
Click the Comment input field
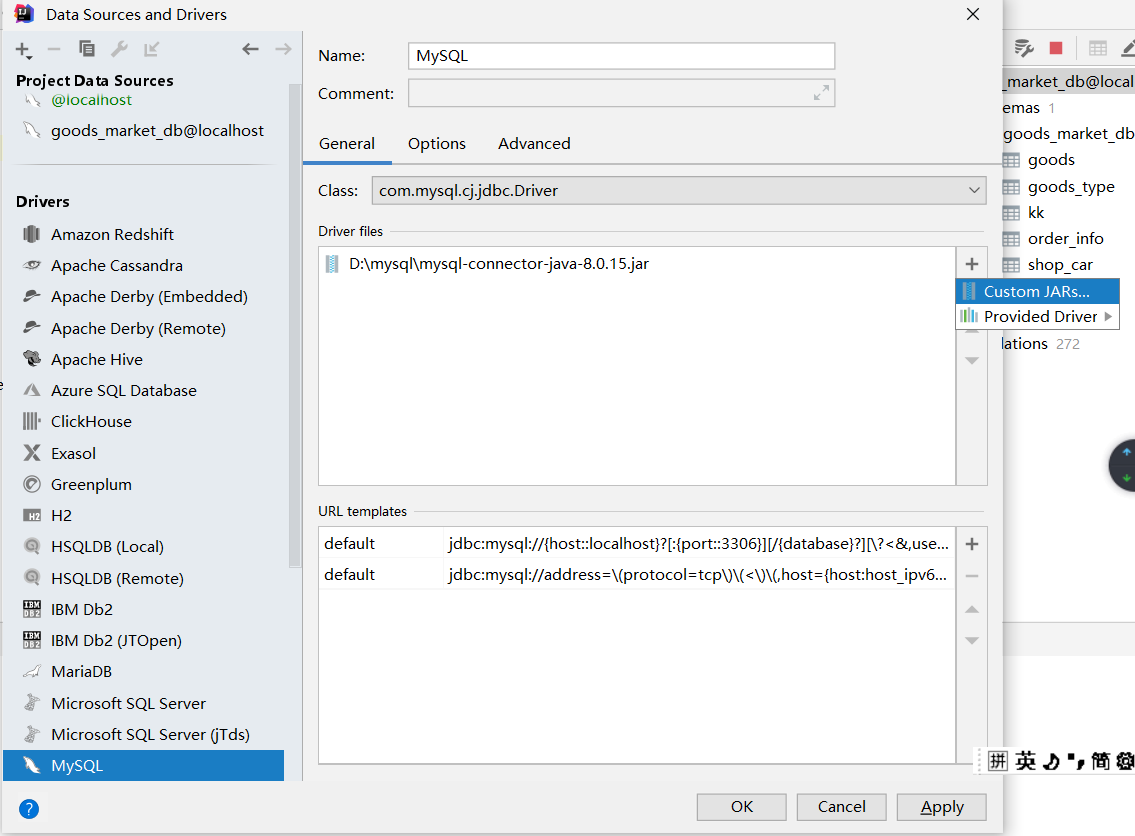[x=621, y=93]
